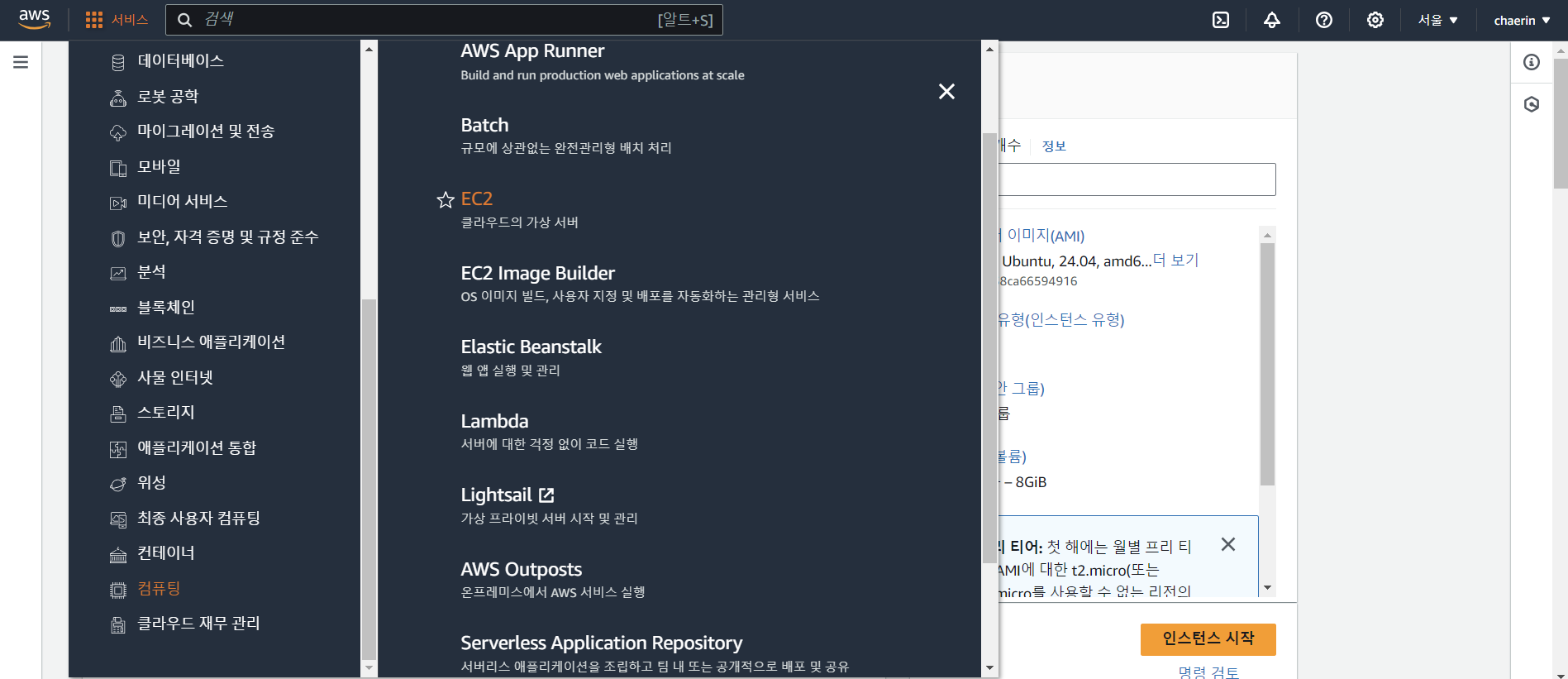Click the 컨테이너 icon
This screenshot has height=679, width=1568.
point(118,554)
